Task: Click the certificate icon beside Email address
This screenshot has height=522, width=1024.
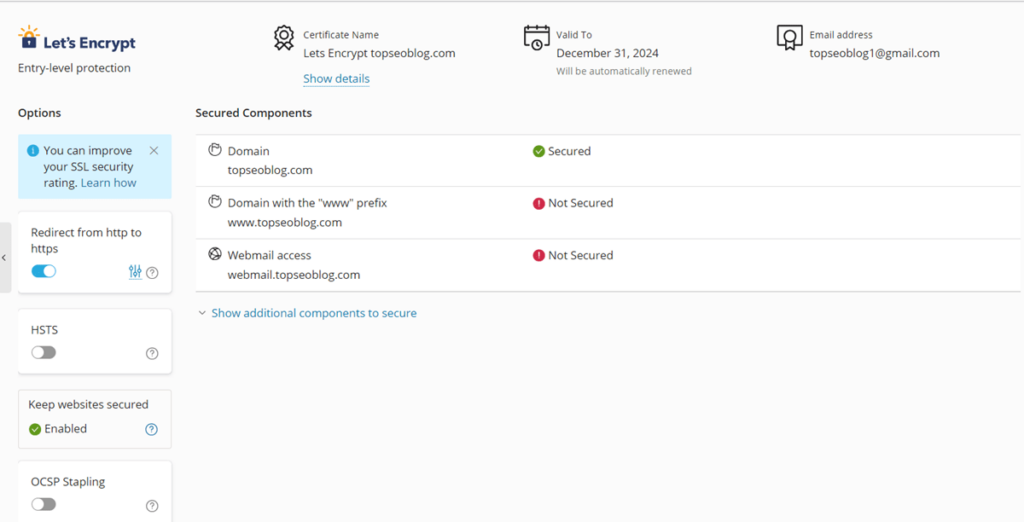Action: [x=790, y=37]
